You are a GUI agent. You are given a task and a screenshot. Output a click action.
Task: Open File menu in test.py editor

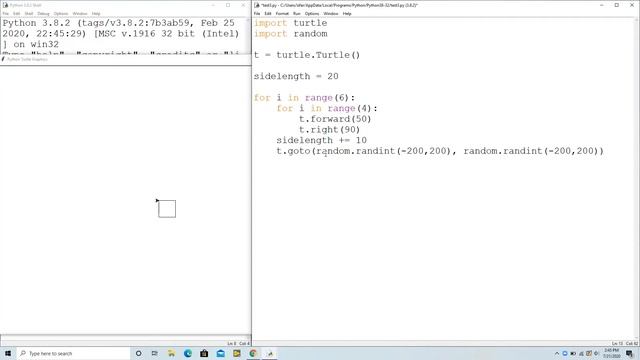[x=257, y=13]
